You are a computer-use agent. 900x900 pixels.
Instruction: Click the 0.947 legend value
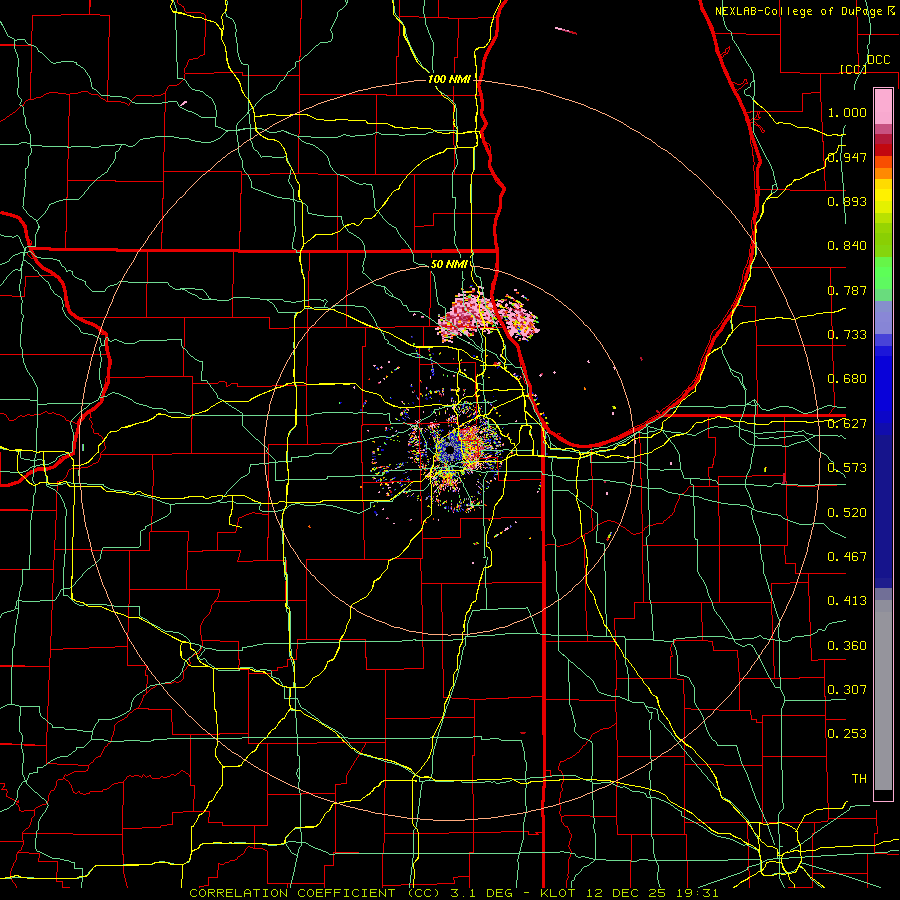coord(847,157)
